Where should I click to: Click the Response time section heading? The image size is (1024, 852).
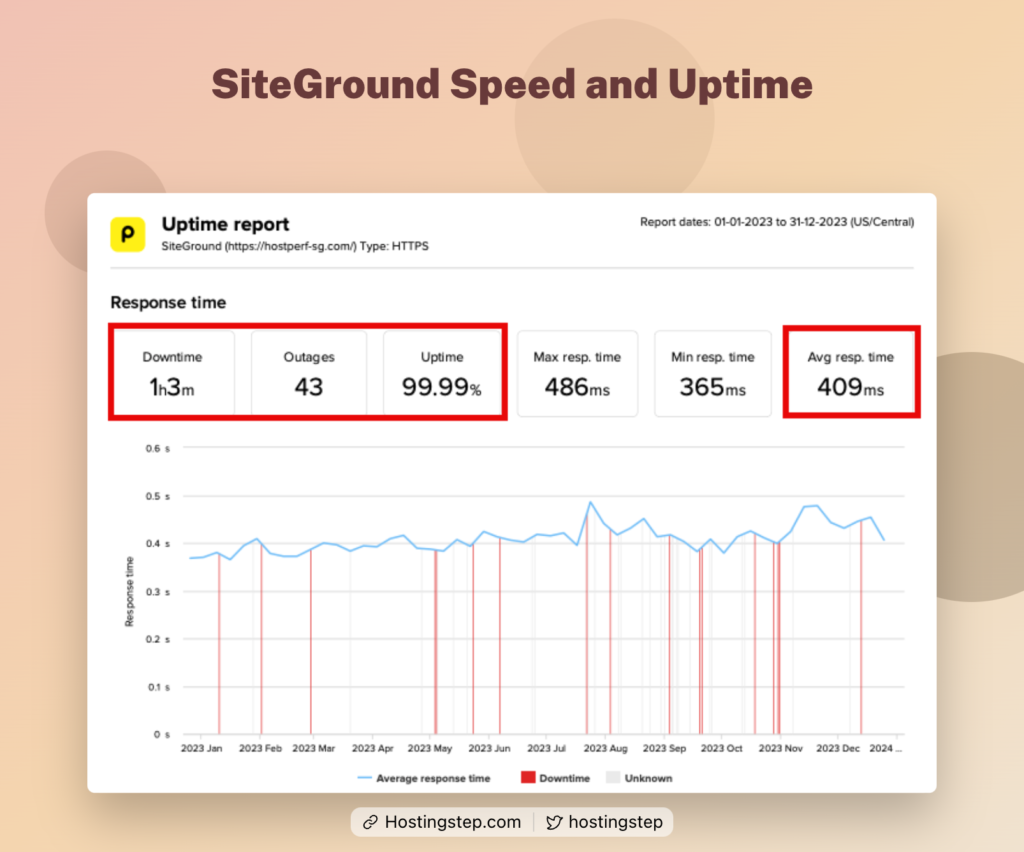[168, 302]
